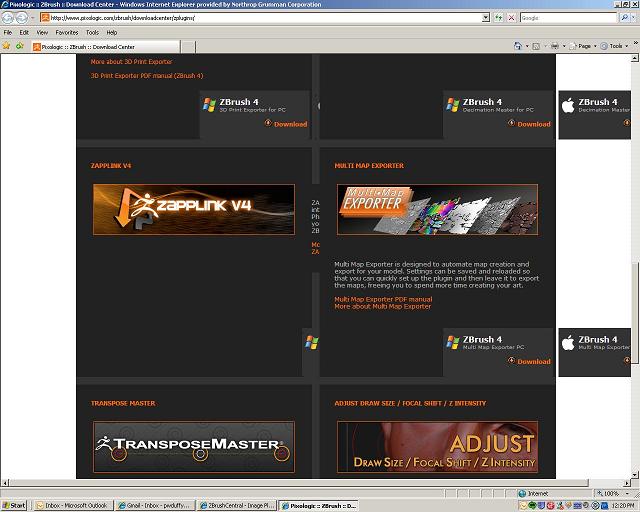Switch to Inbox - Microsoft Outlook taskbar window
This screenshot has width=640, height=512.
(72, 505)
